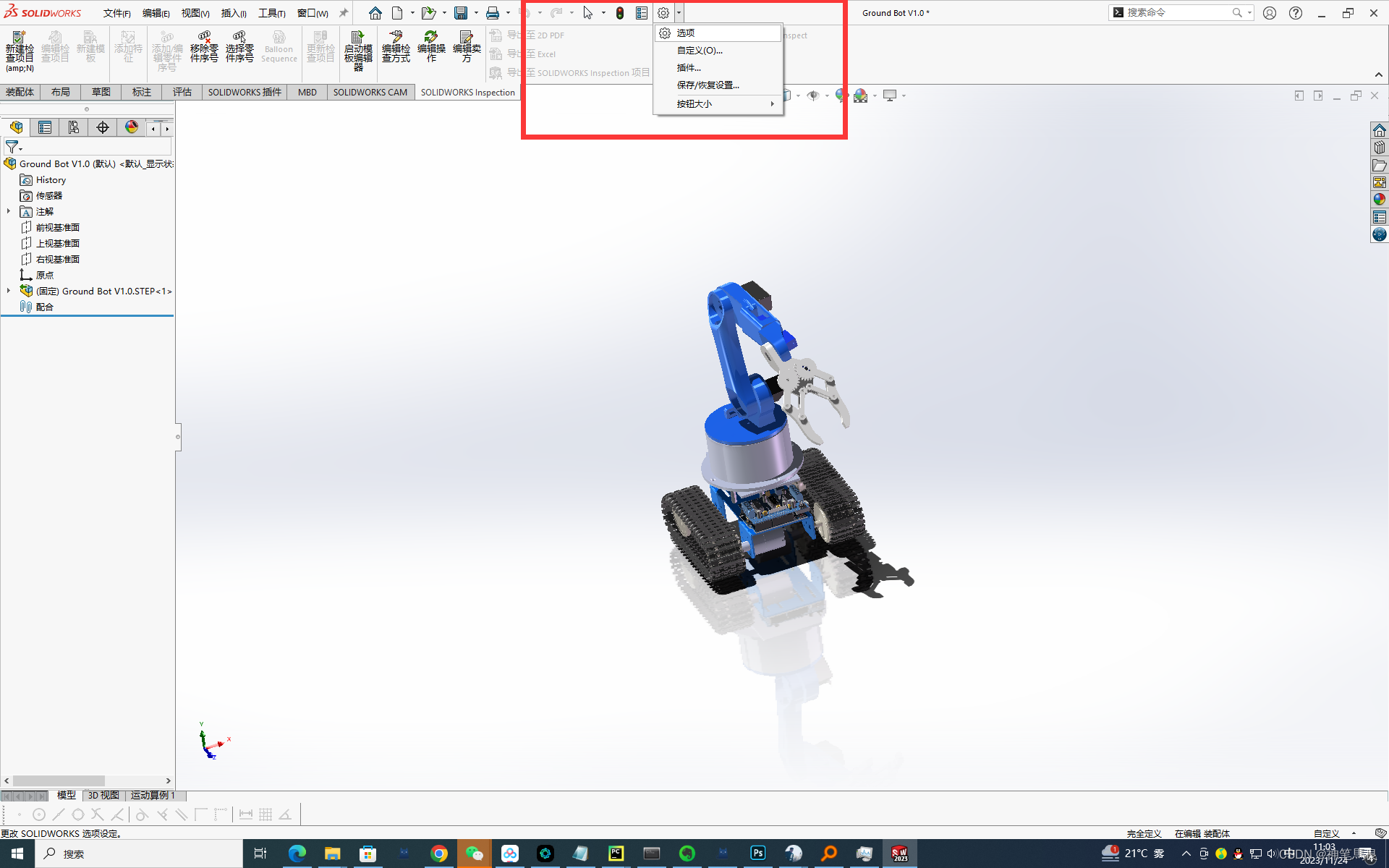
Task: Open the Balloon Sequence tool
Action: point(279,47)
